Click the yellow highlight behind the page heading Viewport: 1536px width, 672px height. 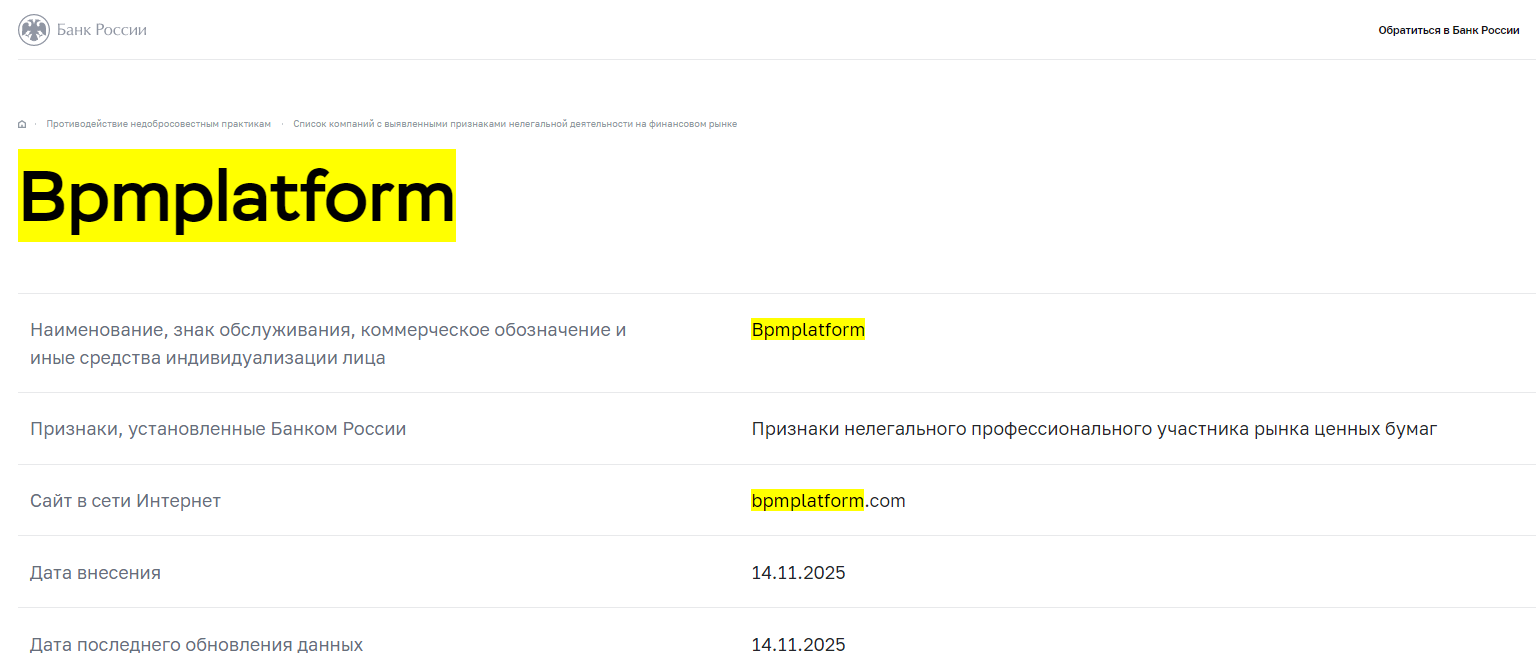pos(236,196)
